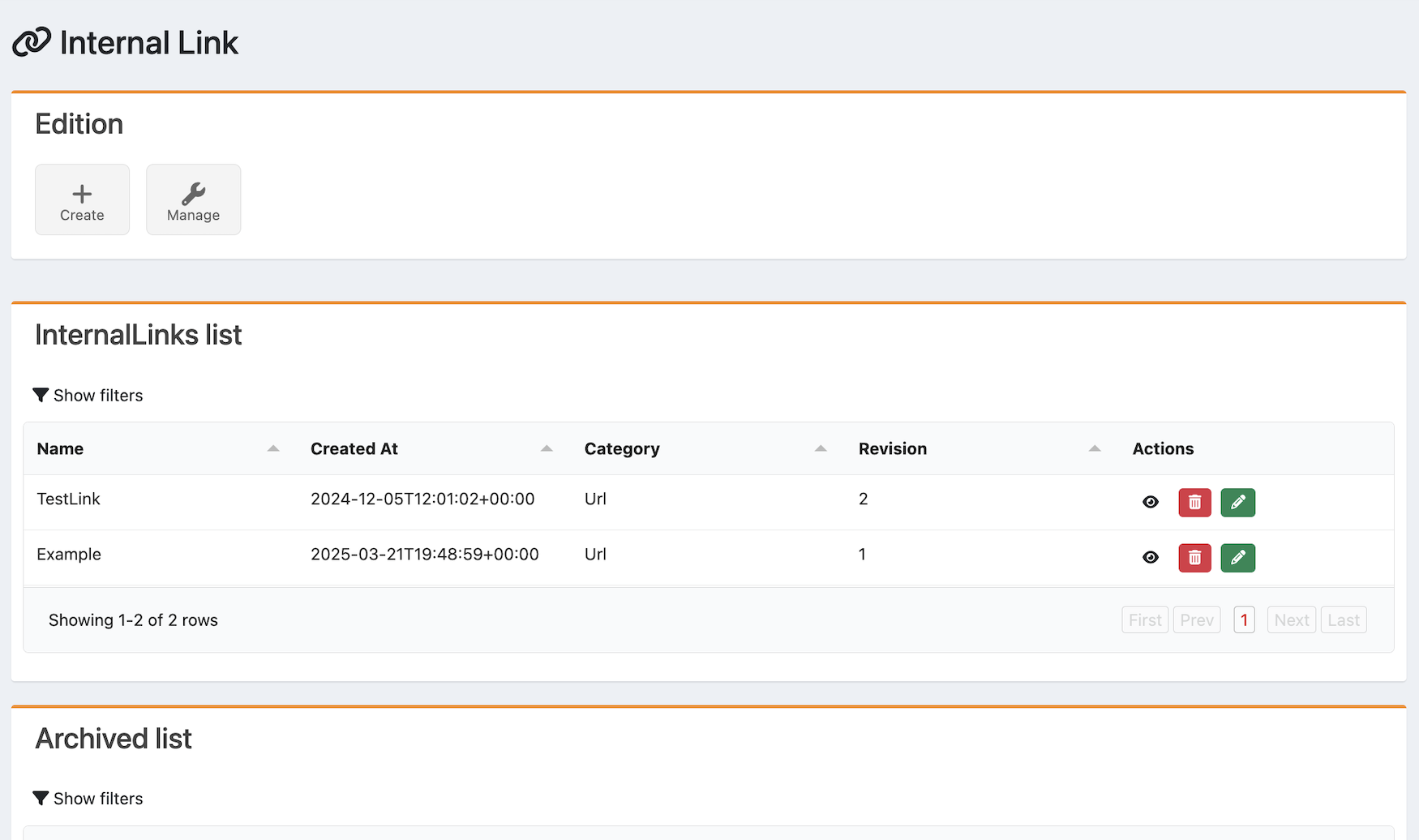Image resolution: width=1419 pixels, height=840 pixels.
Task: Jump to Last page in pagination
Action: click(x=1344, y=620)
